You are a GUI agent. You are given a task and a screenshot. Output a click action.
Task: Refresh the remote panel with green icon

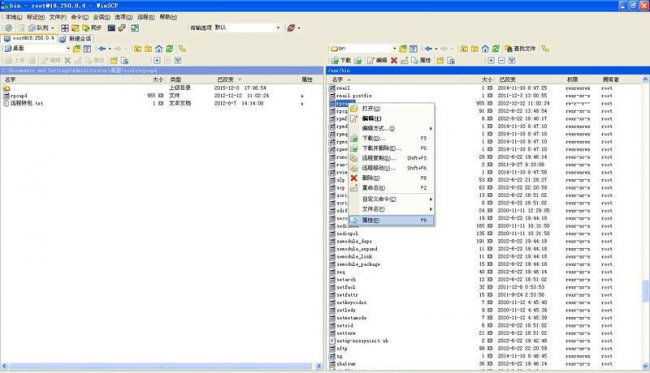click(x=496, y=48)
